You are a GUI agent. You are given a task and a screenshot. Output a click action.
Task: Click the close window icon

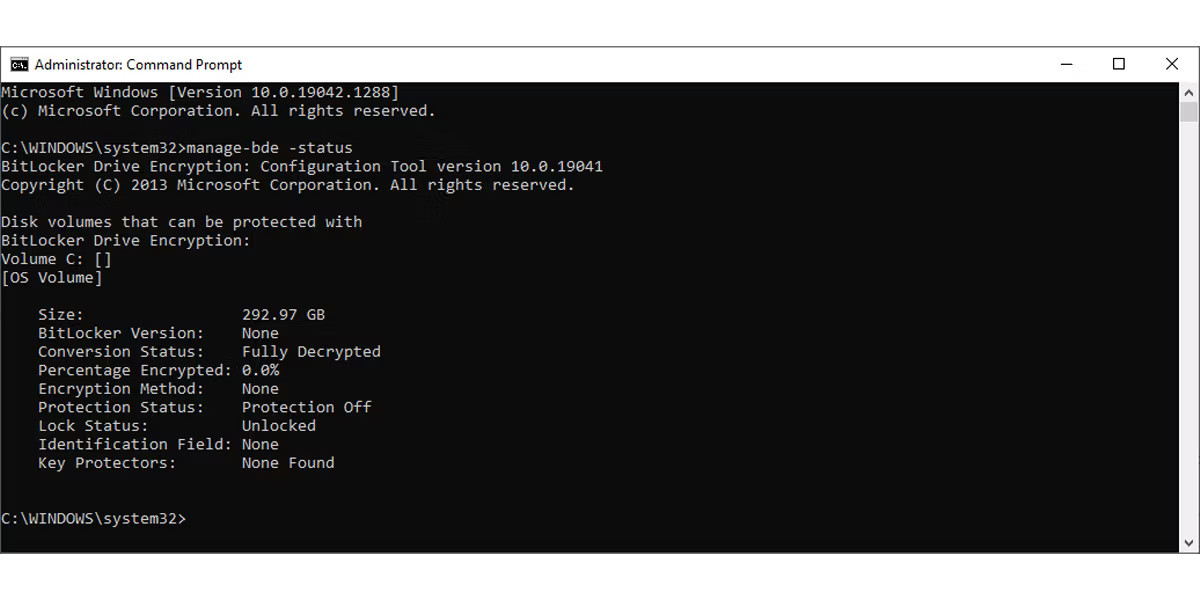point(1172,63)
